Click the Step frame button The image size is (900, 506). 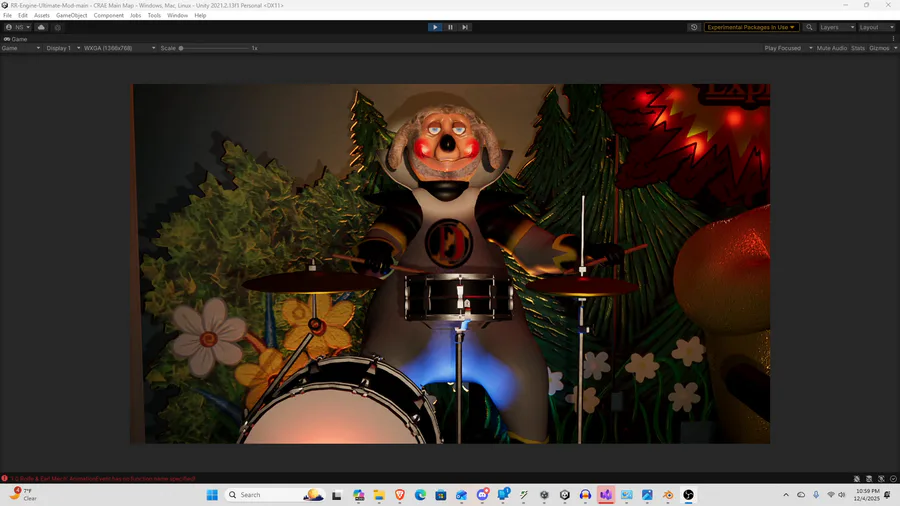pos(465,27)
